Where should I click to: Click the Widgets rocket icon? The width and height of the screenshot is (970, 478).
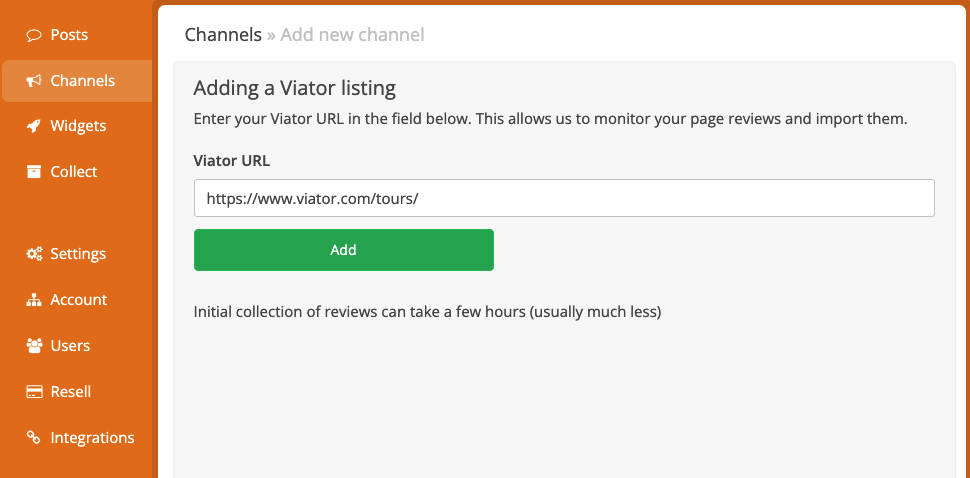[x=33, y=126]
